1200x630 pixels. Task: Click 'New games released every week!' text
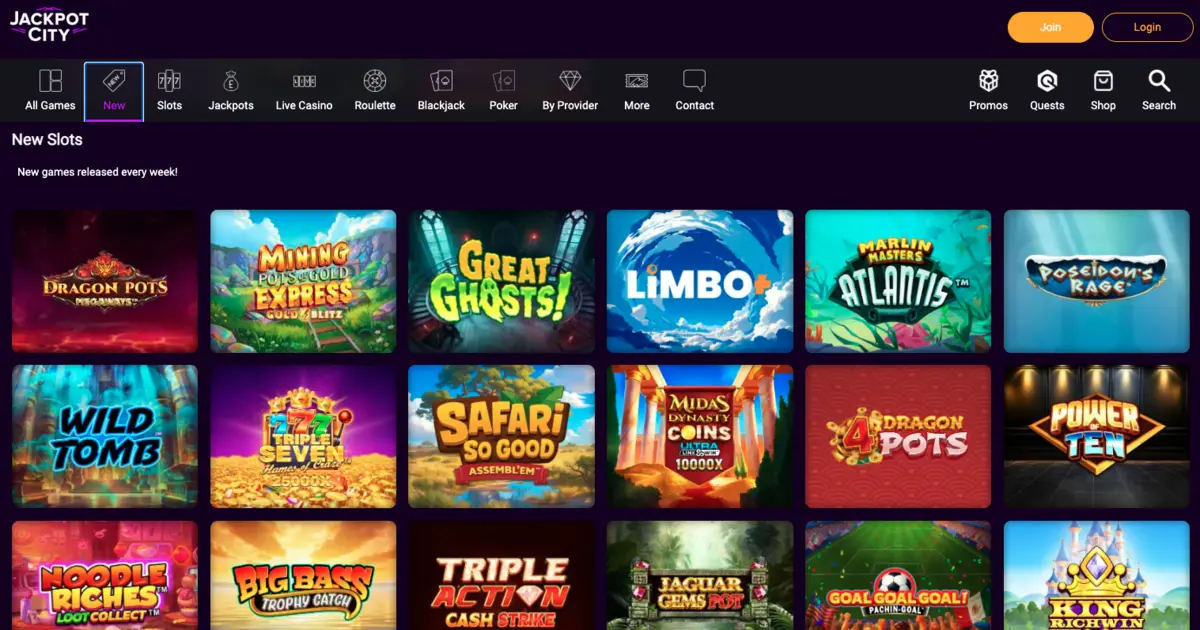tap(97, 172)
